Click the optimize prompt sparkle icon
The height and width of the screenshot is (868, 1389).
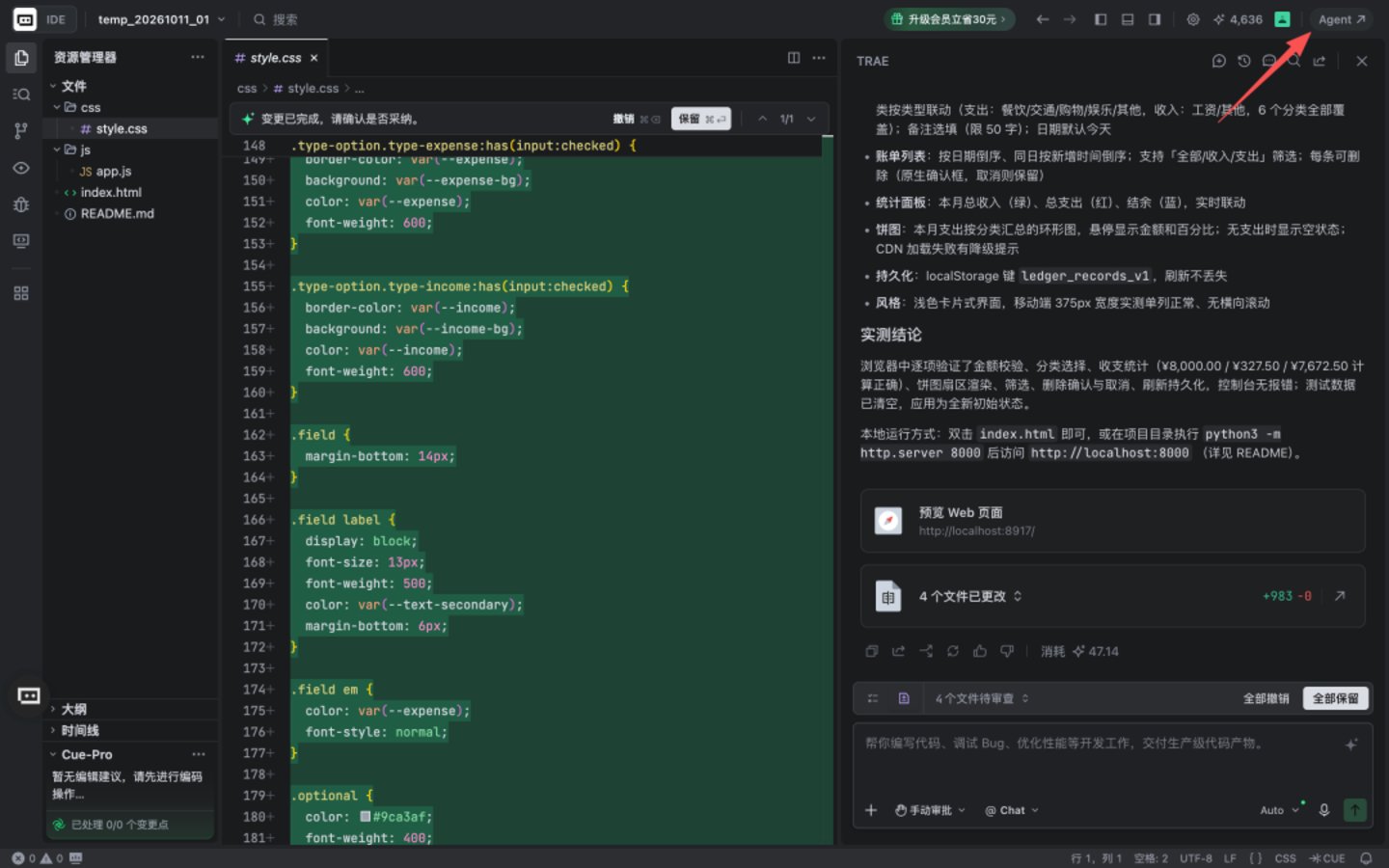pos(1351,745)
